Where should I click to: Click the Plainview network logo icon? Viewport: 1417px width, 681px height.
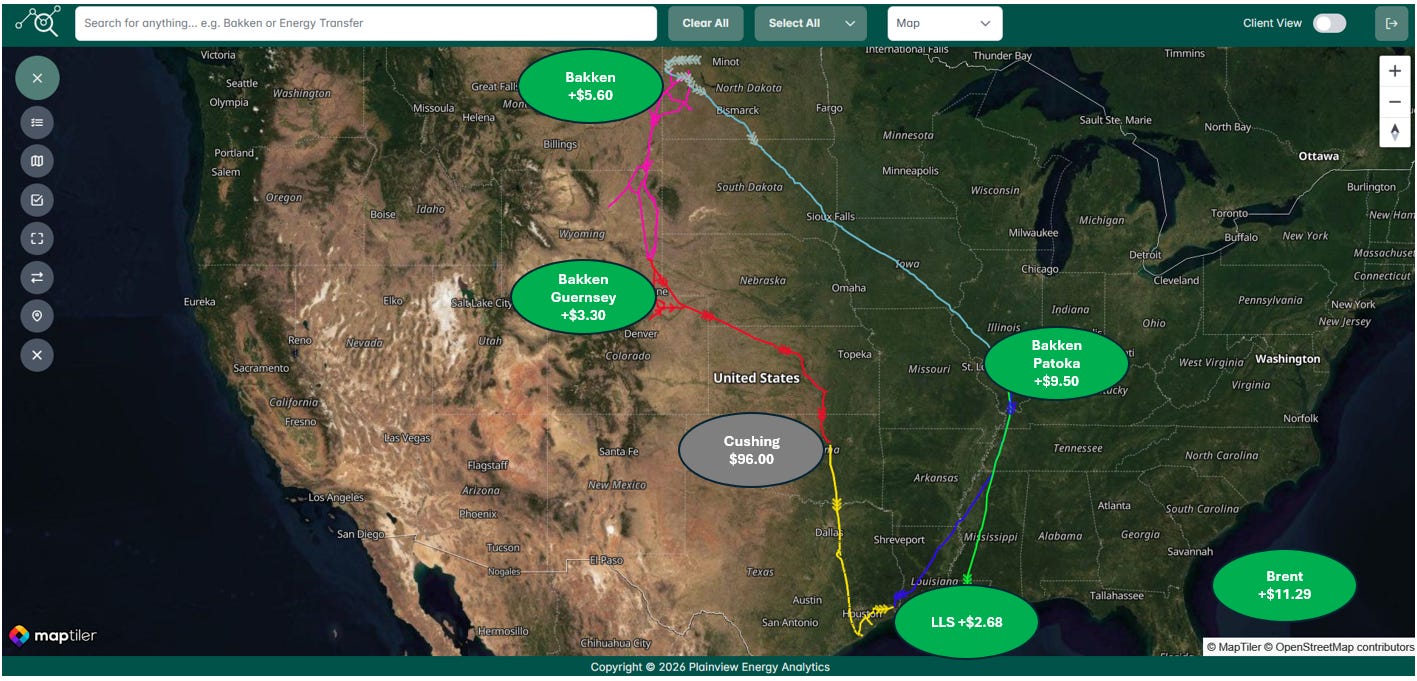38,21
